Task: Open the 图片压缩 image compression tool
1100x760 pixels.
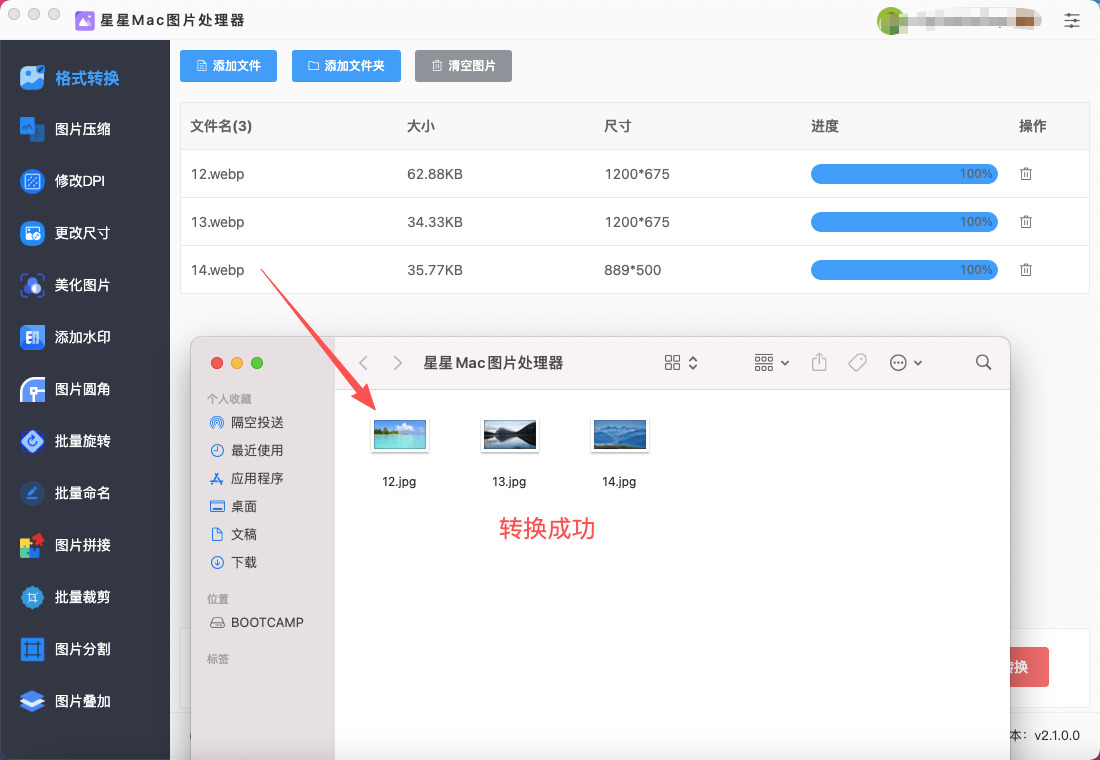Action: (x=82, y=129)
